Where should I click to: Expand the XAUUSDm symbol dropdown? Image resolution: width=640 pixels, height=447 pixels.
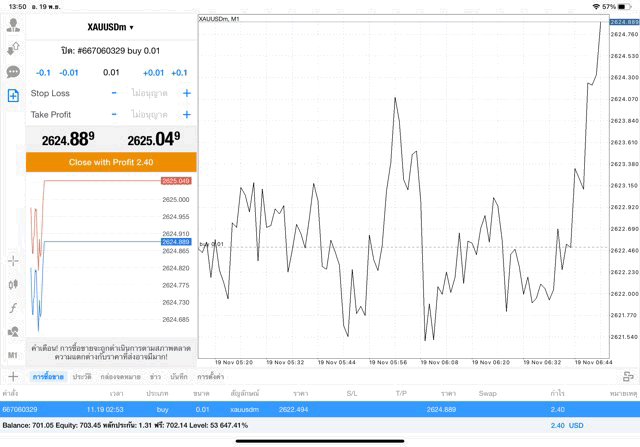pos(110,27)
